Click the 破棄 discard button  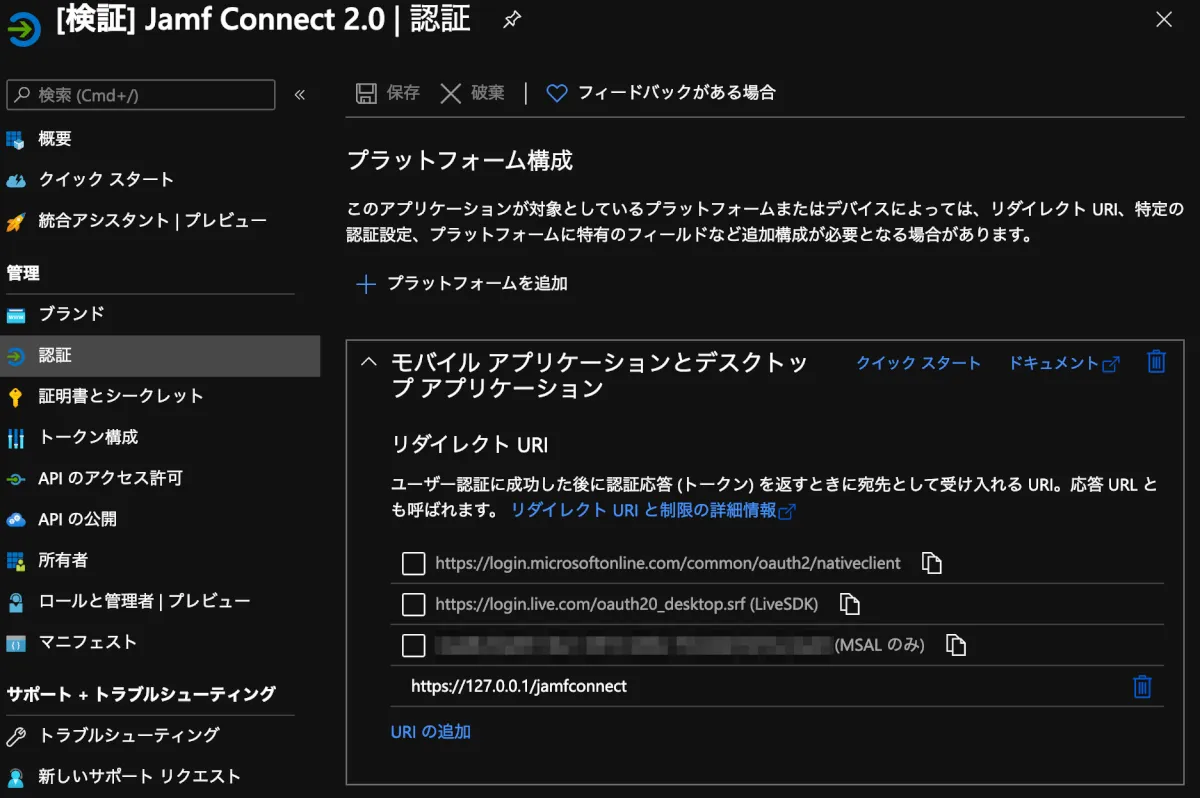pos(473,93)
